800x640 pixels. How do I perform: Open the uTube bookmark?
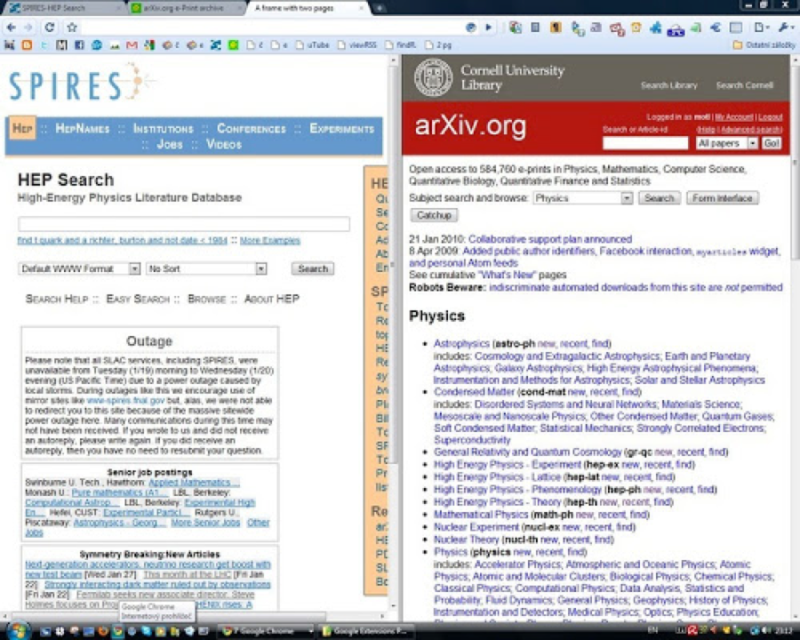click(312, 45)
